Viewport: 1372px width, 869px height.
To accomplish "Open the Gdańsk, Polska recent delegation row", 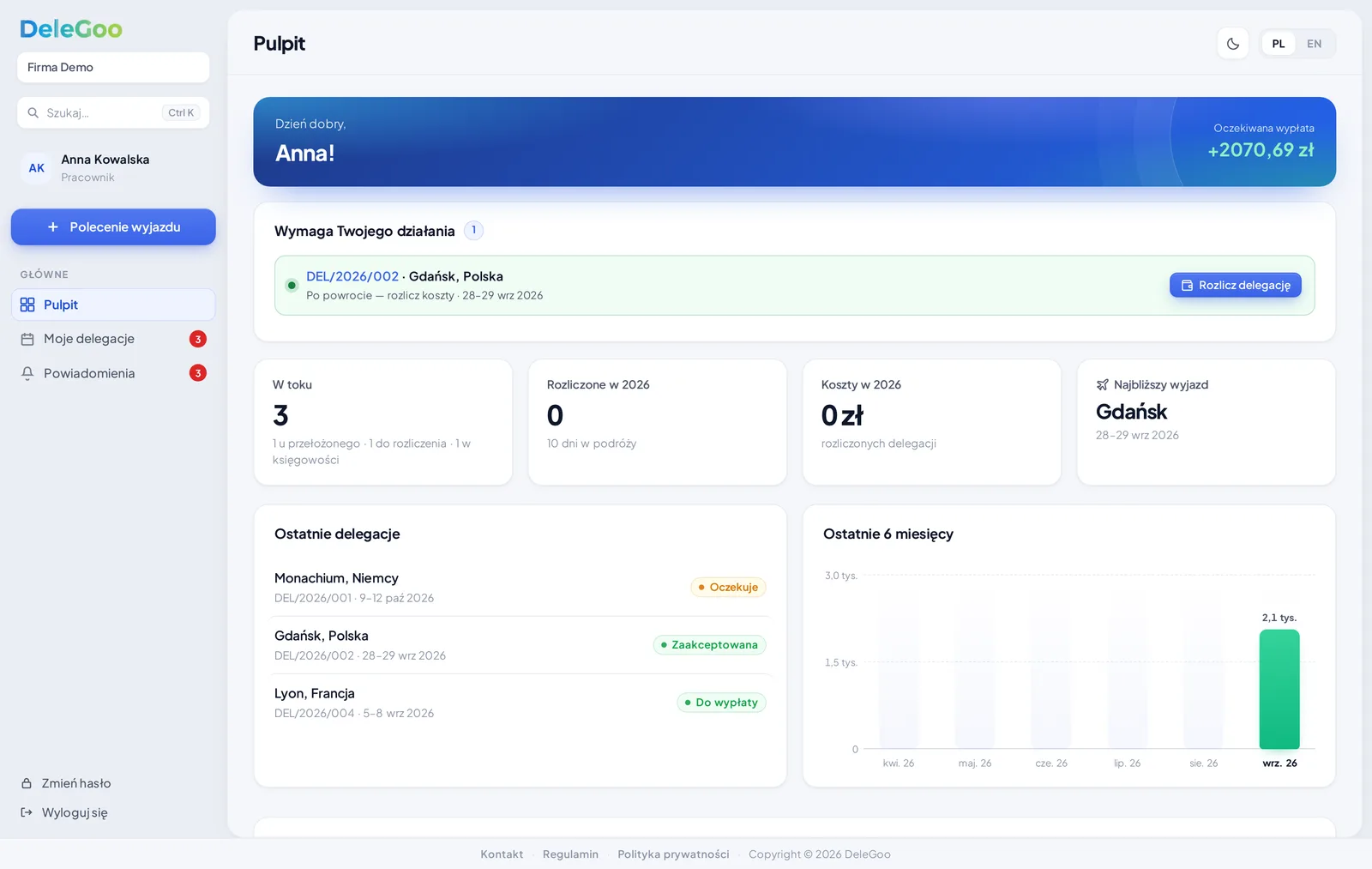I will (521, 645).
